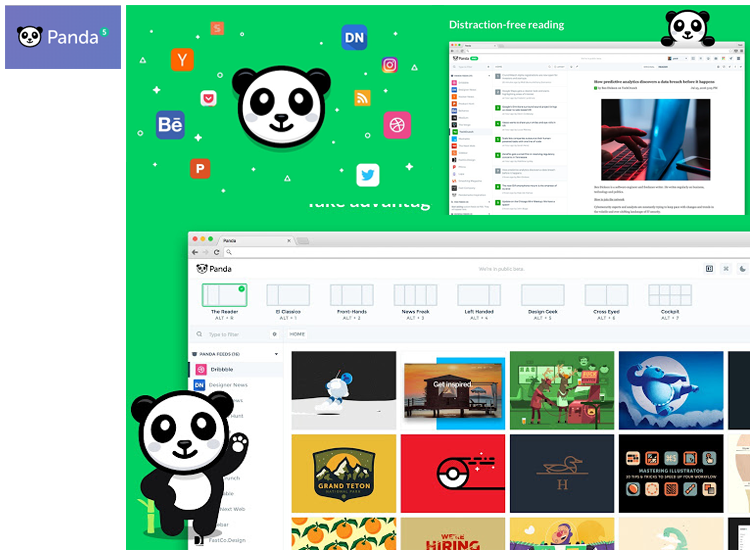Click the Twitter bird icon

[x=368, y=175]
